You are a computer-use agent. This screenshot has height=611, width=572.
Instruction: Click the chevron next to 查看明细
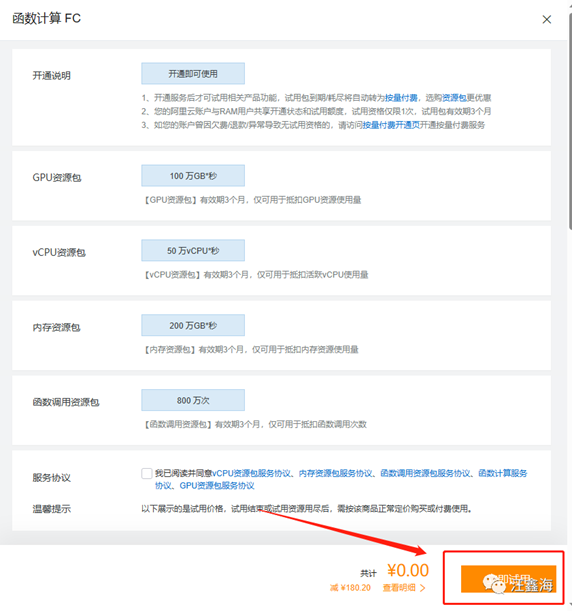click(422, 588)
